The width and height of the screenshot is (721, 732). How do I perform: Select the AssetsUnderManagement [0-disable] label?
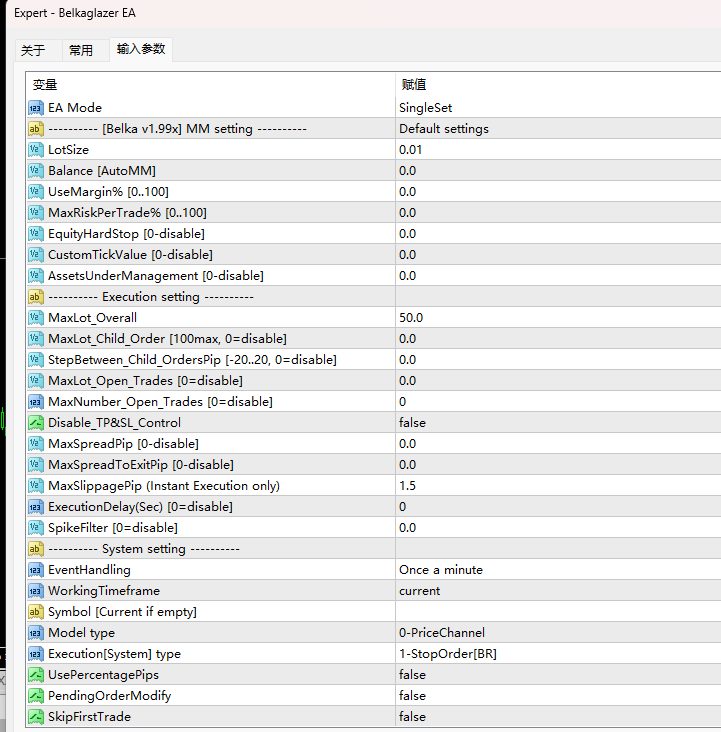156,276
